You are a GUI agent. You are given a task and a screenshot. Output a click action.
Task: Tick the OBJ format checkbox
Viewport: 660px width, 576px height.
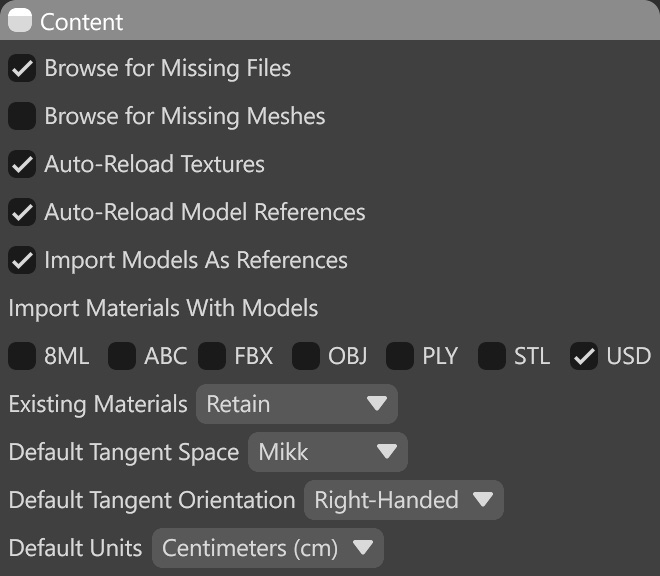[306, 356]
